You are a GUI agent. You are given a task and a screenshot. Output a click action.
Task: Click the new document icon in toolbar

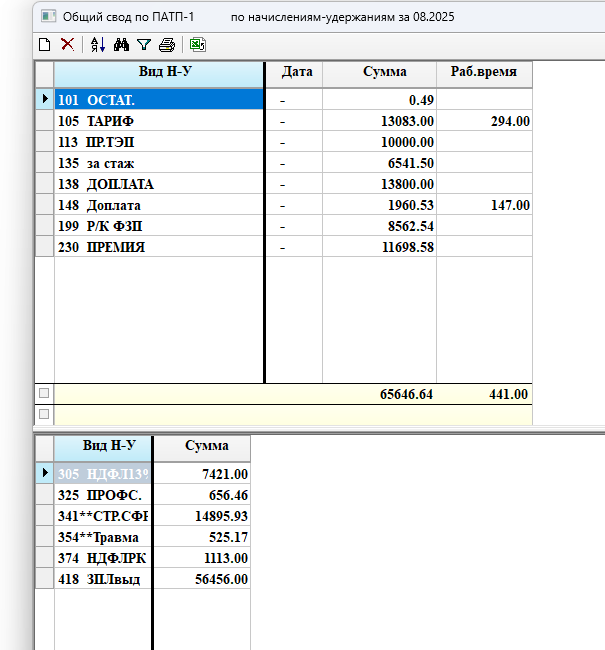click(x=44, y=44)
